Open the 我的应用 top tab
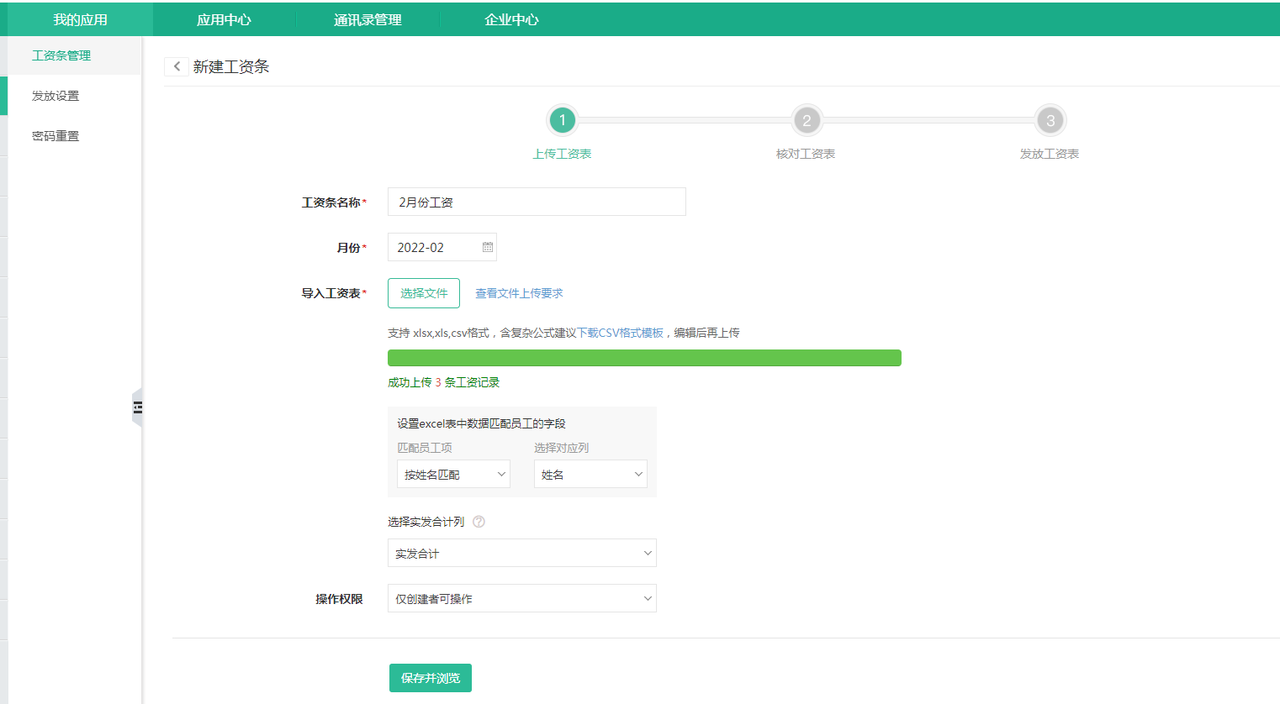The height and width of the screenshot is (704, 1280). coord(80,19)
